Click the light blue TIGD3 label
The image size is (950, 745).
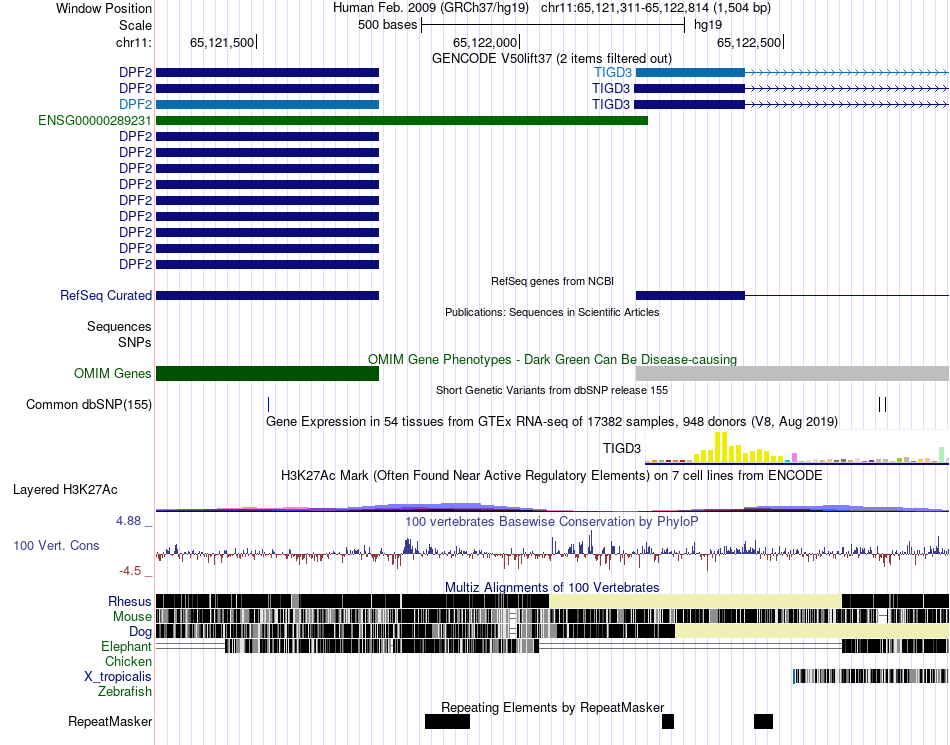click(613, 73)
